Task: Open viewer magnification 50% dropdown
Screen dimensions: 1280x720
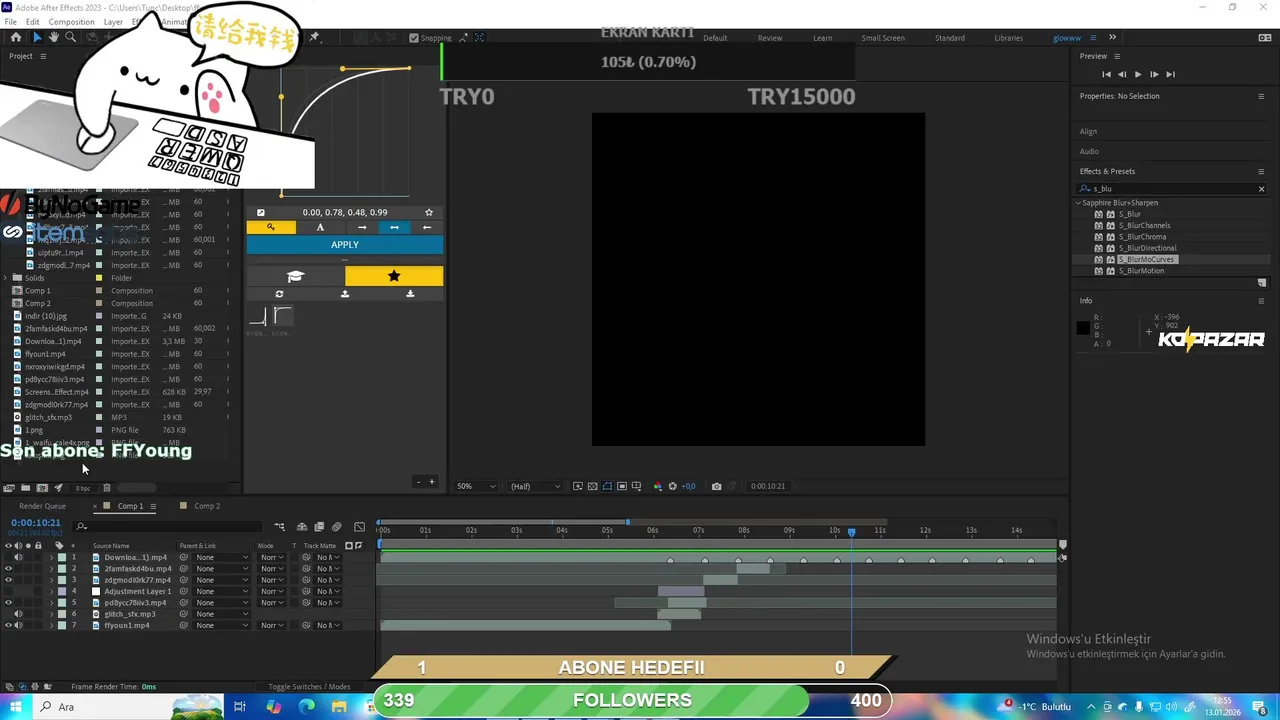Action: pos(476,486)
